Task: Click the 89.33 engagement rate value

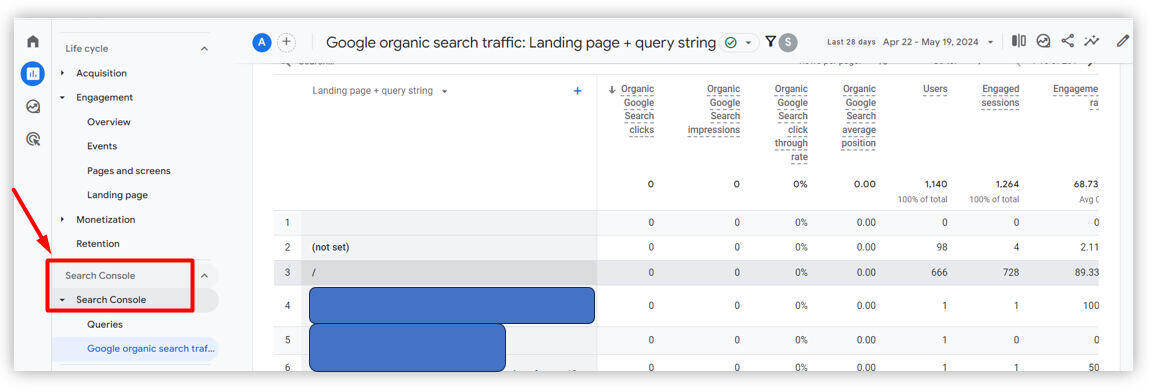Action: tap(1086, 272)
